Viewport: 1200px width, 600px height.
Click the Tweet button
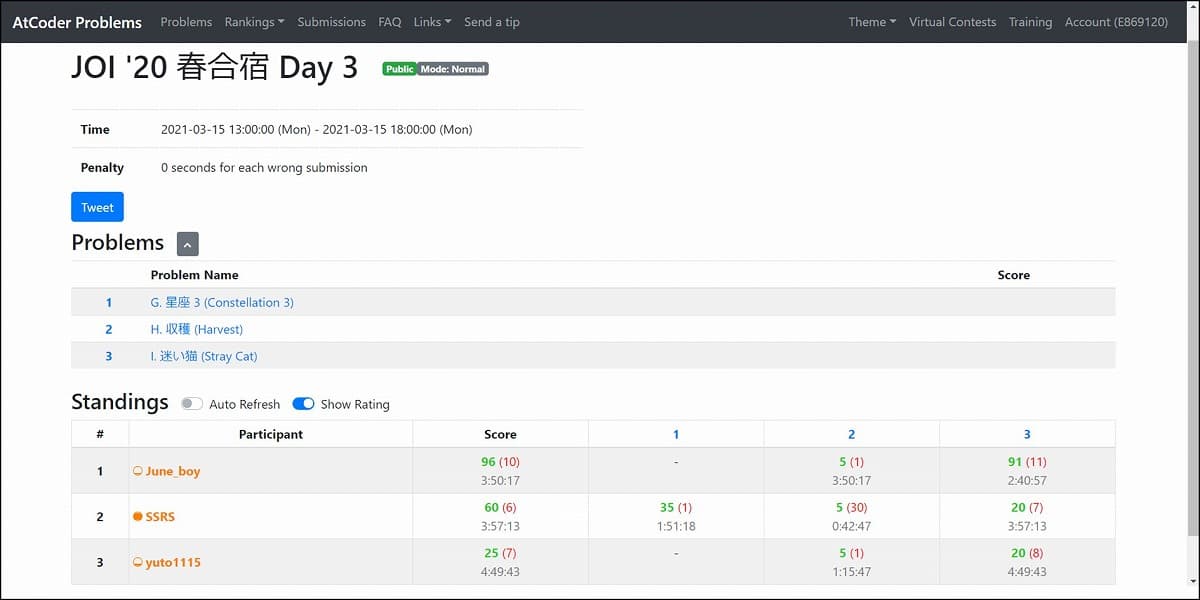click(97, 207)
